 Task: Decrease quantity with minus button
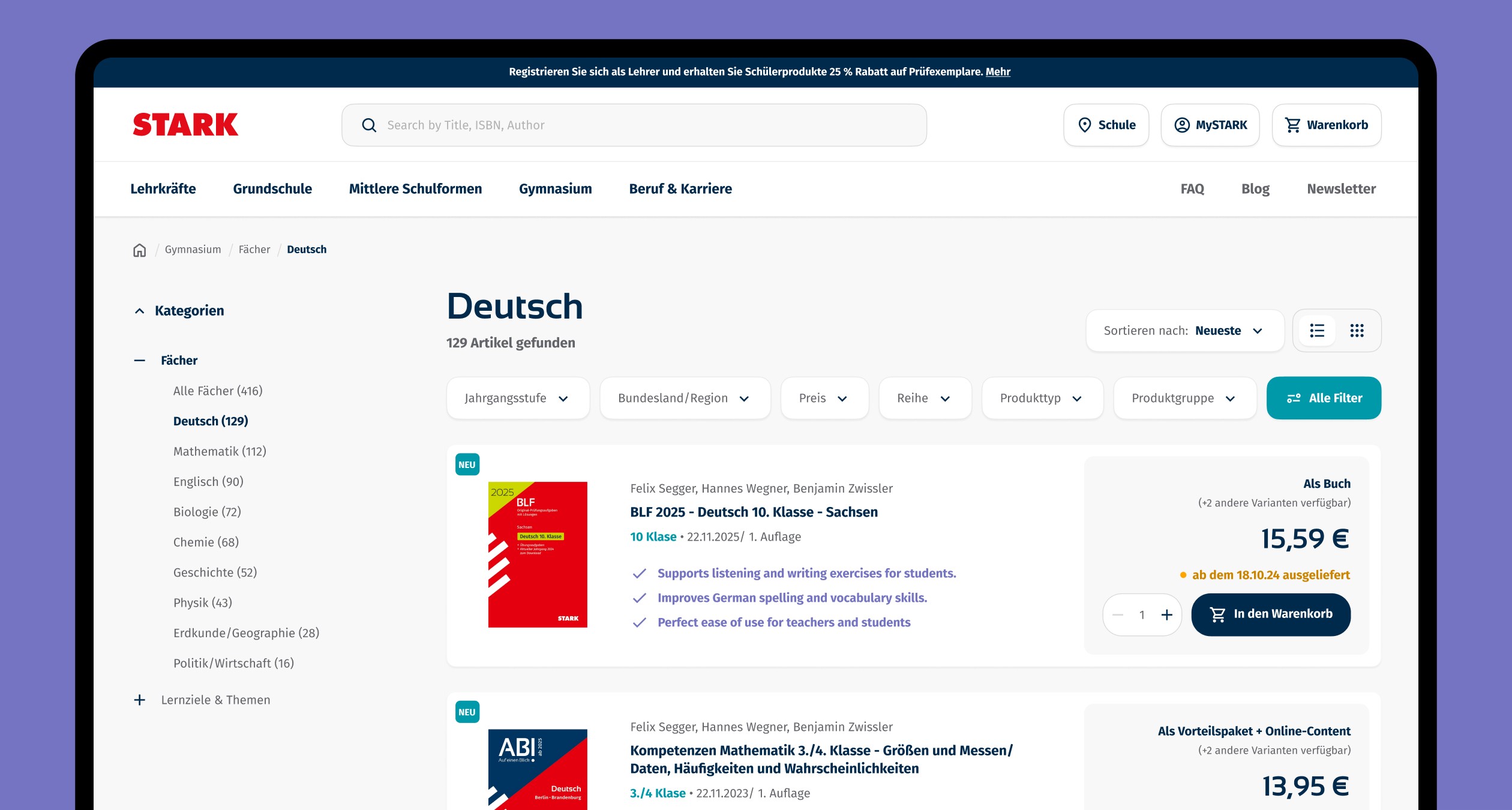coord(1118,615)
